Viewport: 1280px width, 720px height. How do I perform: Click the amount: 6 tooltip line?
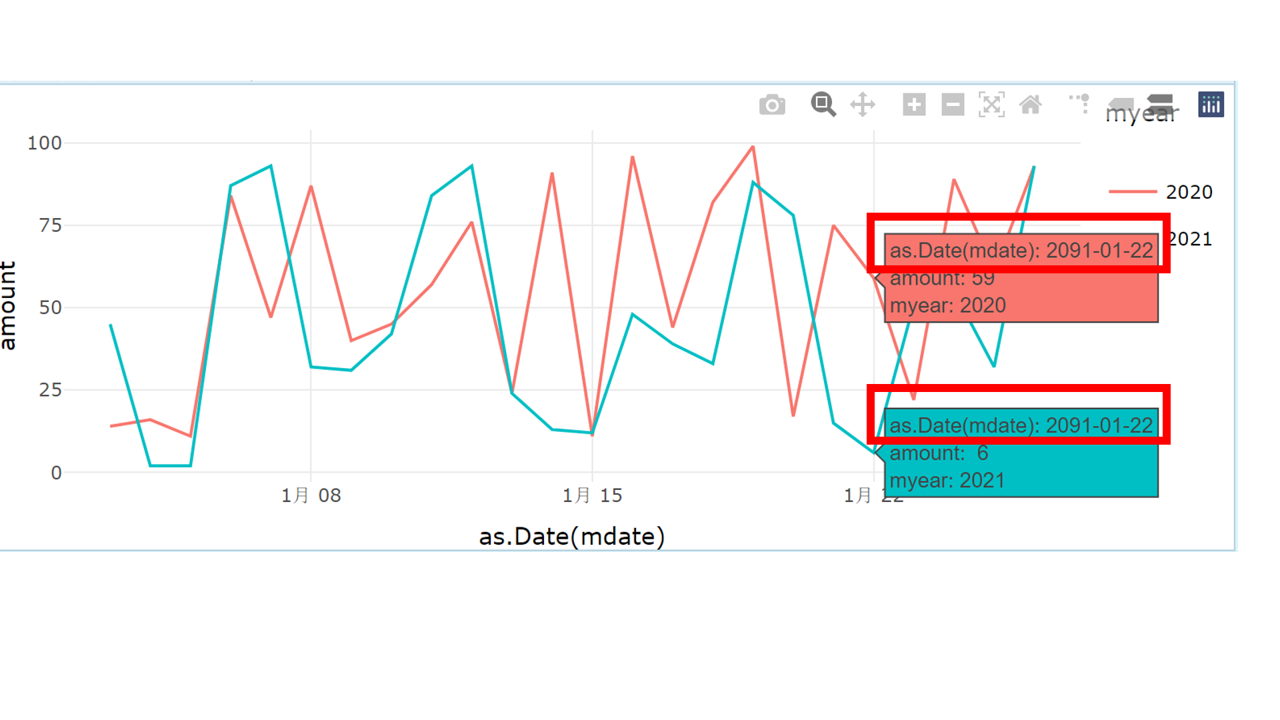point(939,454)
